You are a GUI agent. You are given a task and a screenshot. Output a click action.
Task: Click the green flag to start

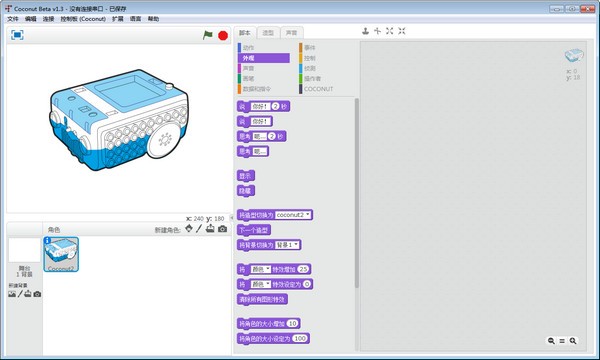(207, 35)
